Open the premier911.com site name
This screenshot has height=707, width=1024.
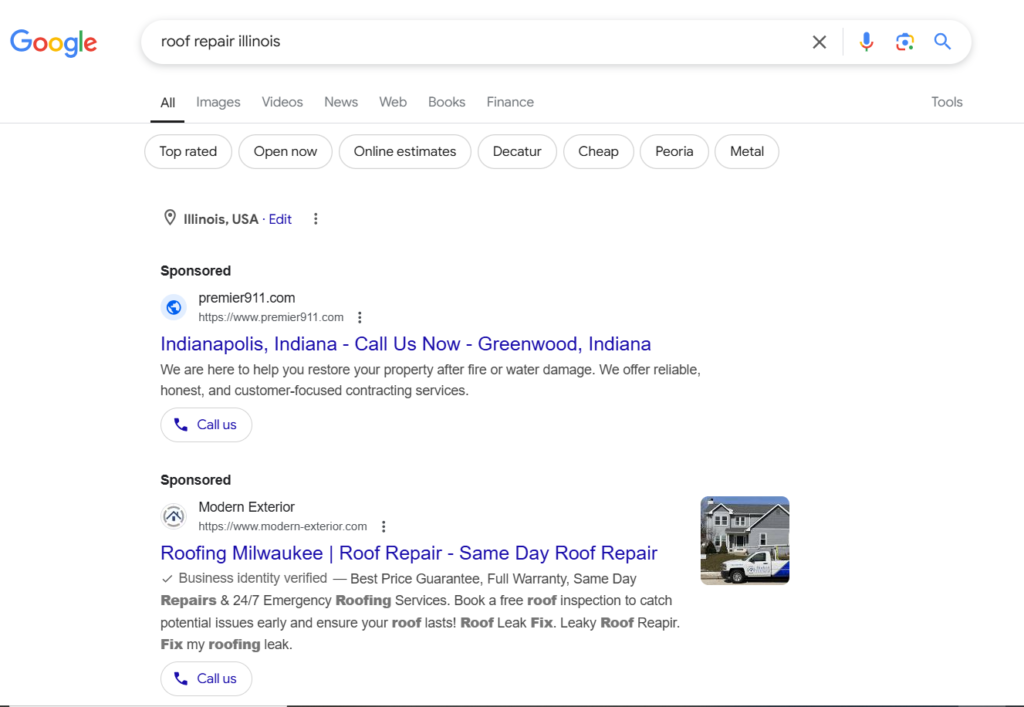pos(247,298)
